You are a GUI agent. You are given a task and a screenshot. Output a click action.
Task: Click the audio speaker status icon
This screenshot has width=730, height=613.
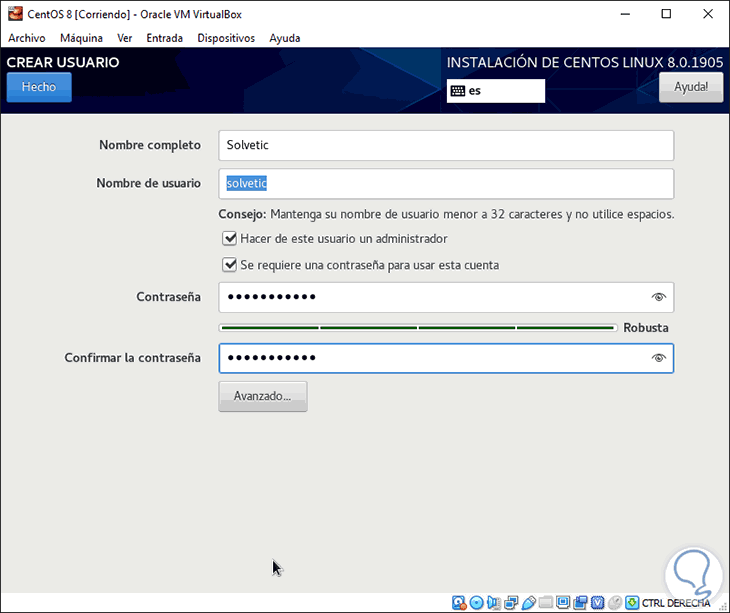click(493, 603)
